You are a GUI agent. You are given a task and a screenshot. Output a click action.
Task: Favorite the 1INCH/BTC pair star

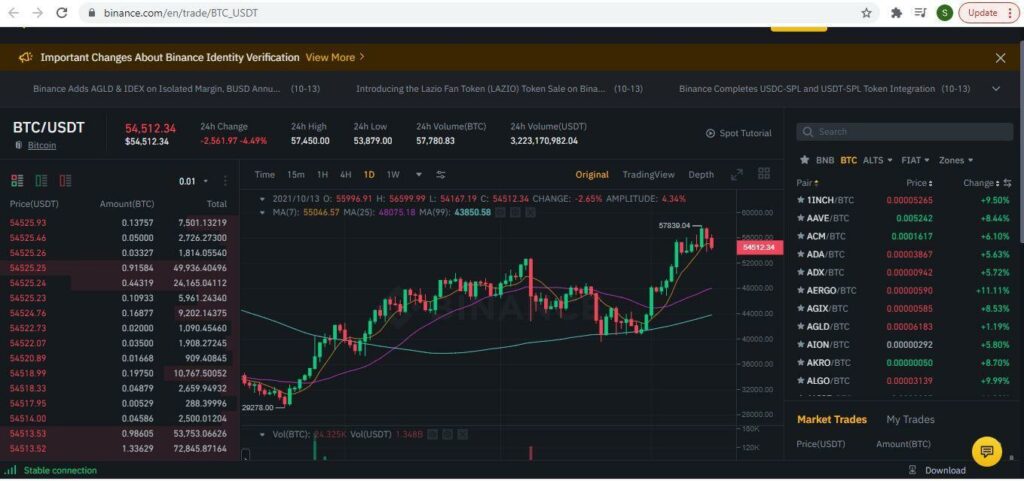tap(801, 200)
